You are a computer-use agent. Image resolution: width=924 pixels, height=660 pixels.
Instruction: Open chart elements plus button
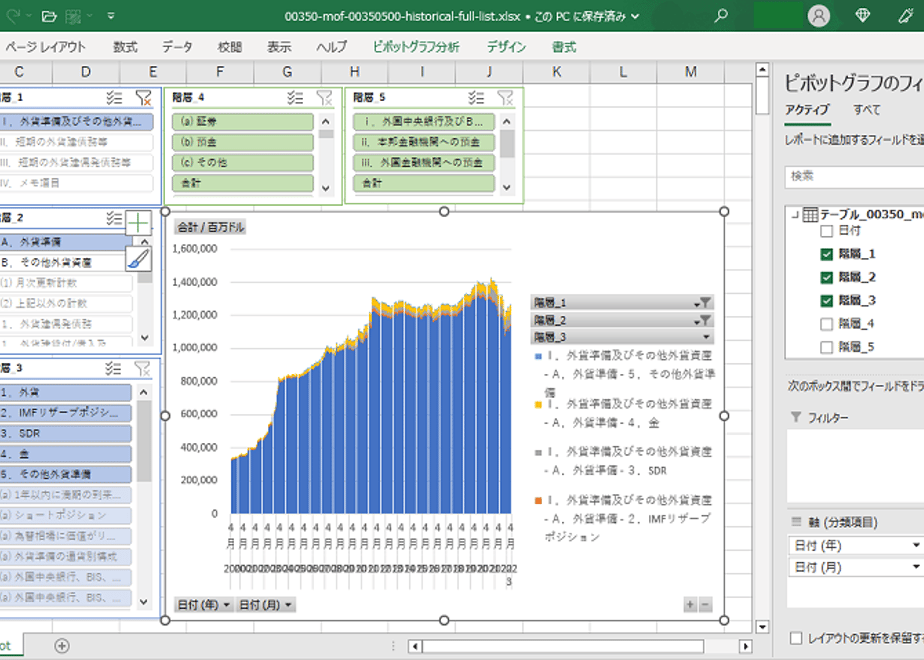pos(138,223)
